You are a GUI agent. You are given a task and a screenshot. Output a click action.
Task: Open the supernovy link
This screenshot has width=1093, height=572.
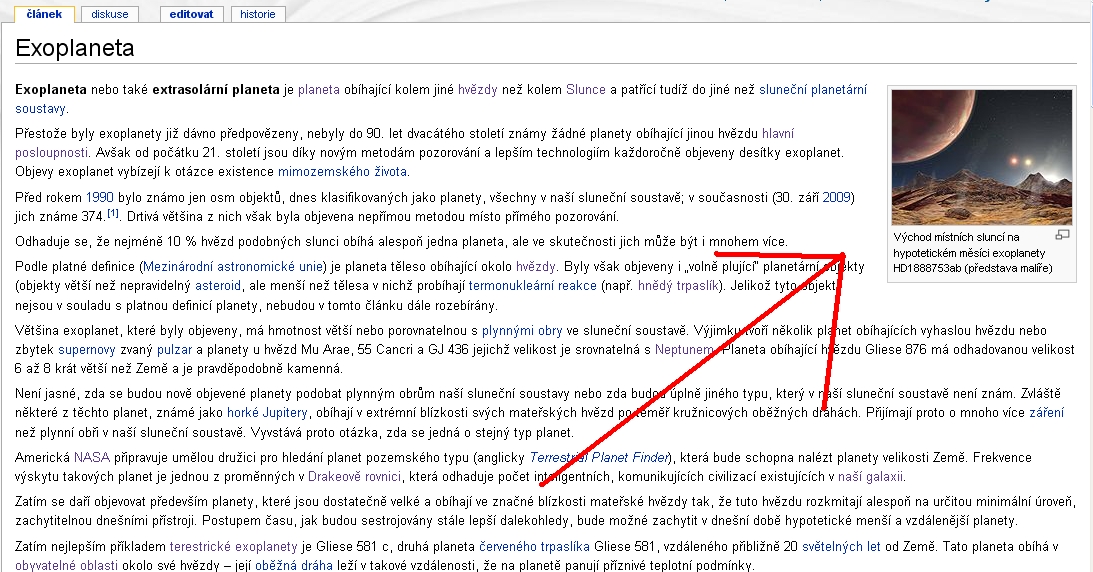tap(86, 350)
